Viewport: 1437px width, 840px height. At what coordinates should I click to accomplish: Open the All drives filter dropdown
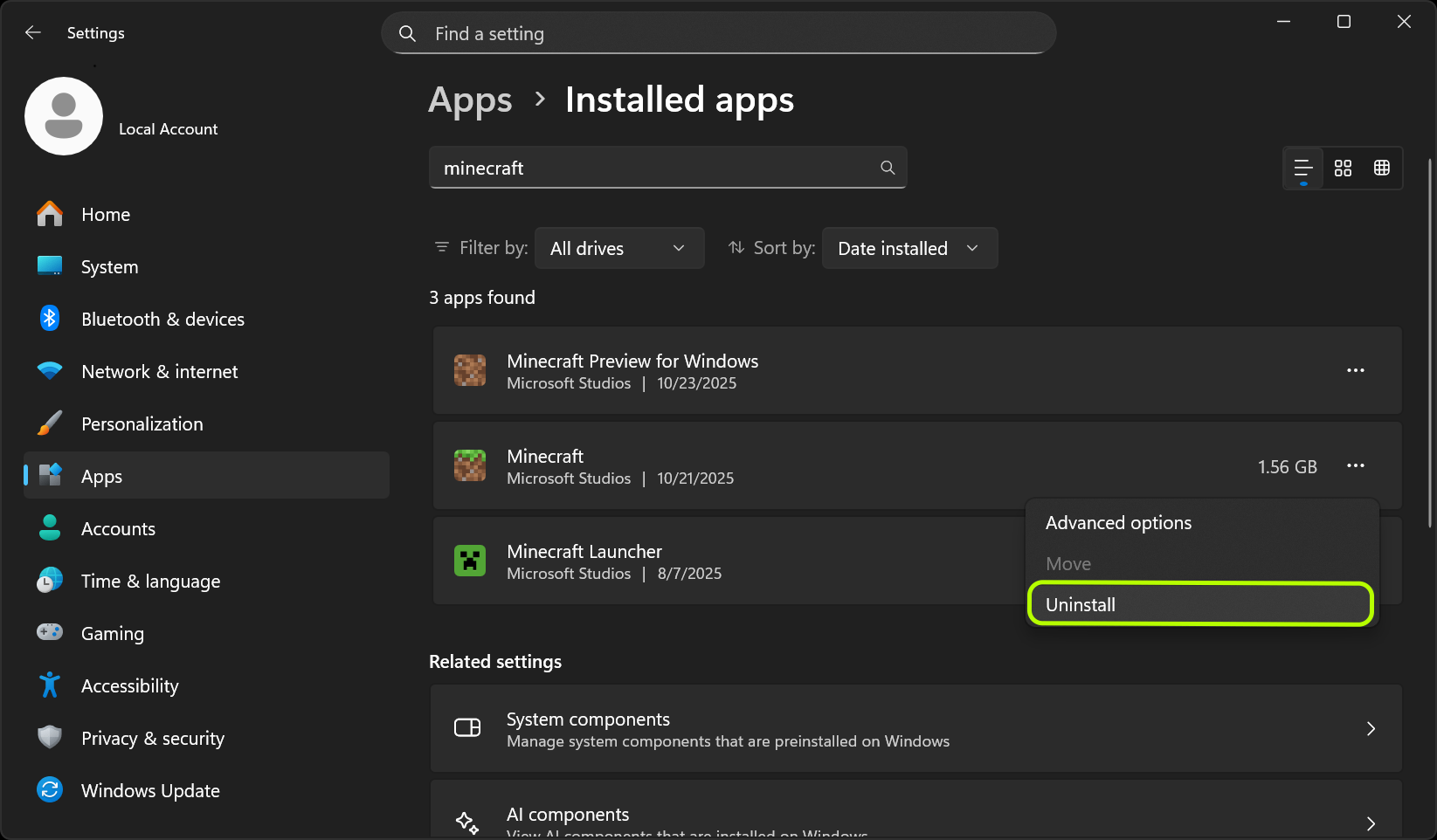point(619,248)
